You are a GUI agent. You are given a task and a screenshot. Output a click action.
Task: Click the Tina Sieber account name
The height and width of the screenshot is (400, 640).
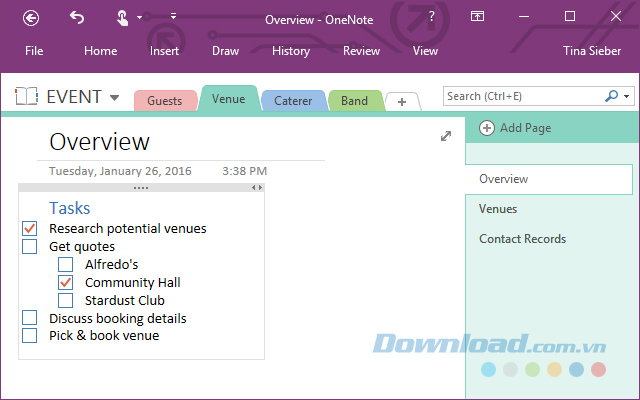click(592, 51)
